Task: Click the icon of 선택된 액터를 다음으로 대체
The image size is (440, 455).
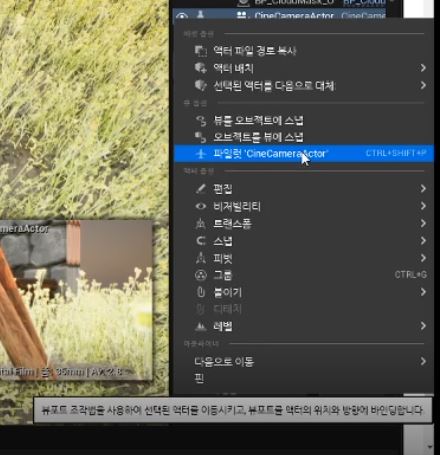Action: point(201,86)
